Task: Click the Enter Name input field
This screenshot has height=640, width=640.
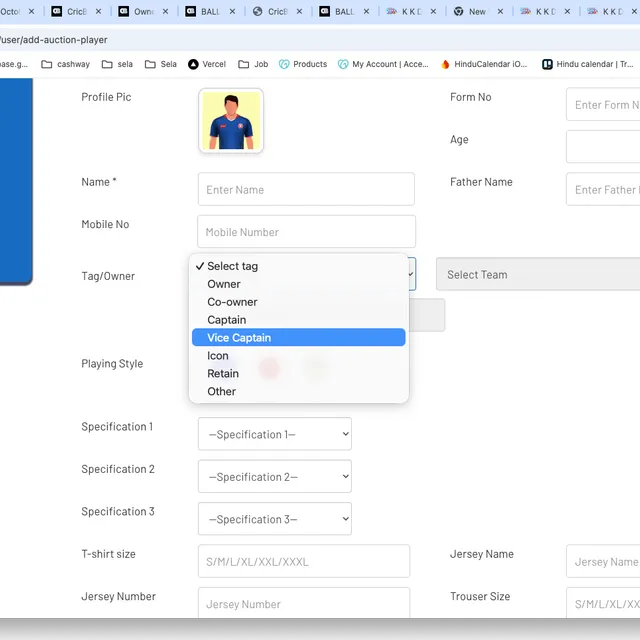Action: (306, 189)
